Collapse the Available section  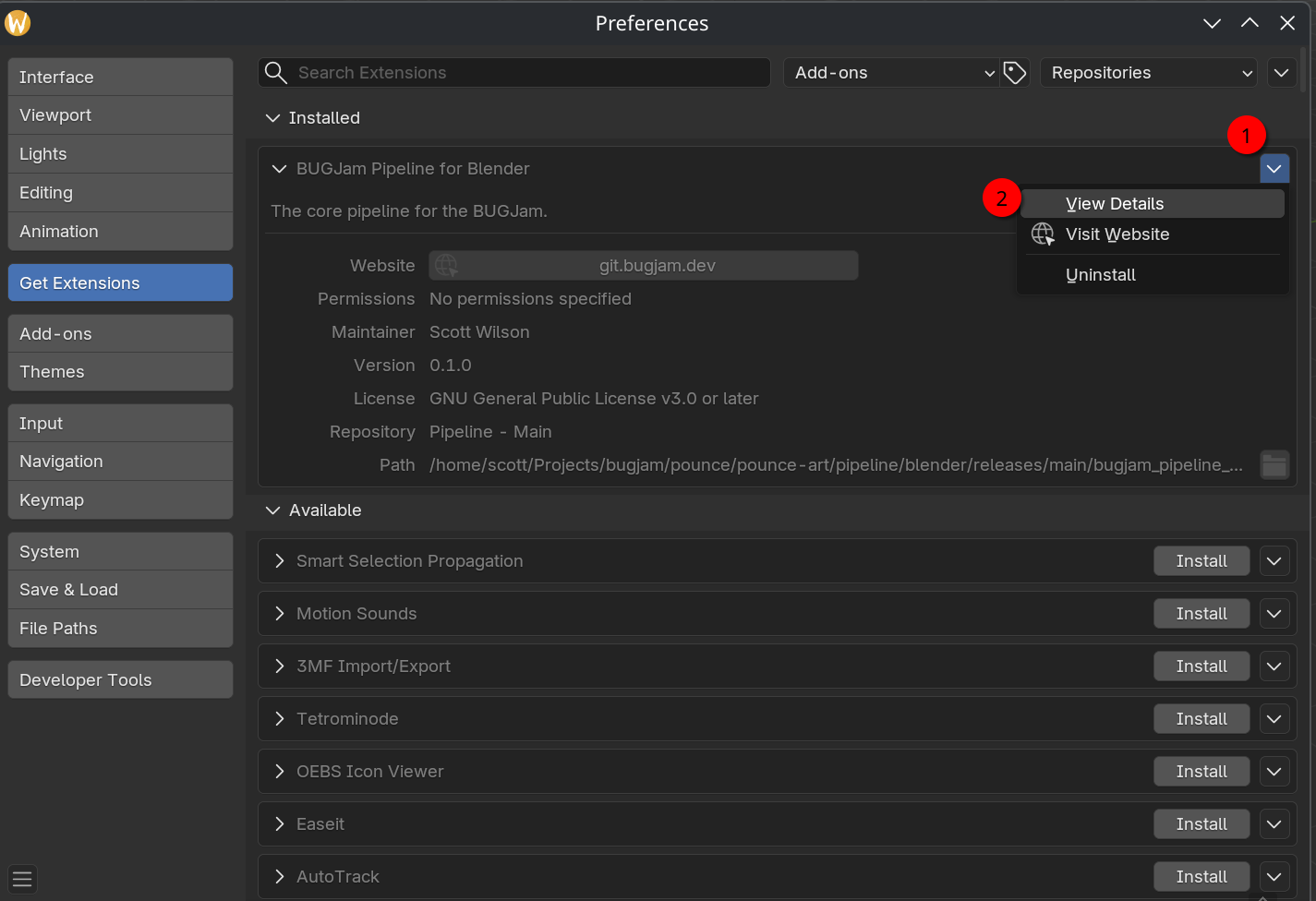pos(272,511)
